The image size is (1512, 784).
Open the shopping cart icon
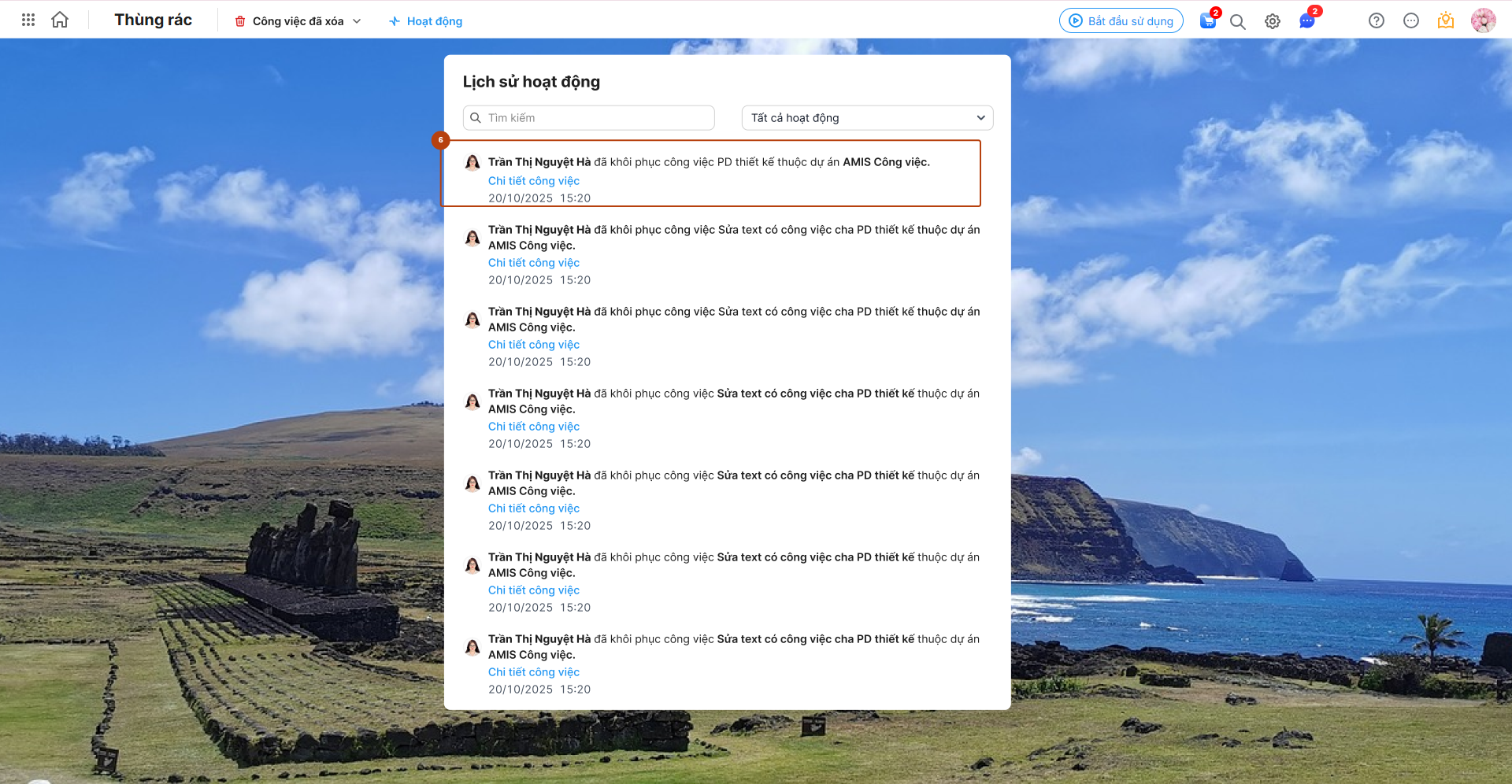click(1207, 21)
